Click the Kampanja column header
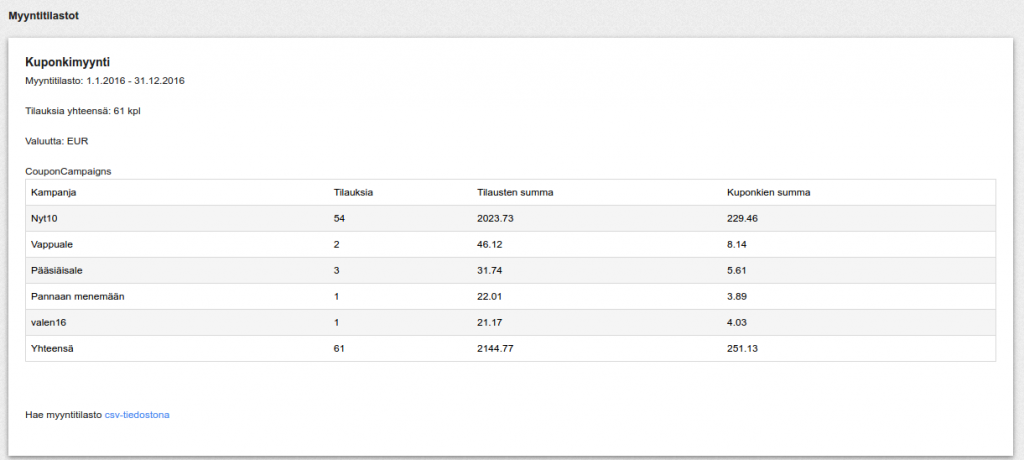 tap(54, 193)
